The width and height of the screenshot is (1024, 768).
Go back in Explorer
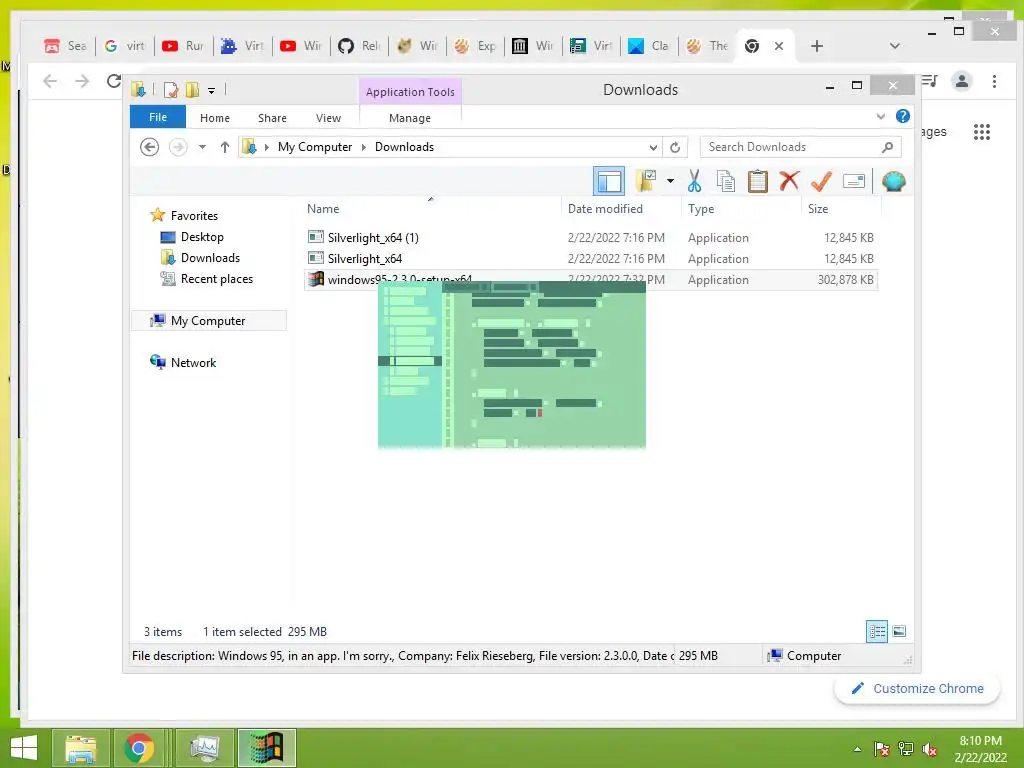click(x=150, y=147)
